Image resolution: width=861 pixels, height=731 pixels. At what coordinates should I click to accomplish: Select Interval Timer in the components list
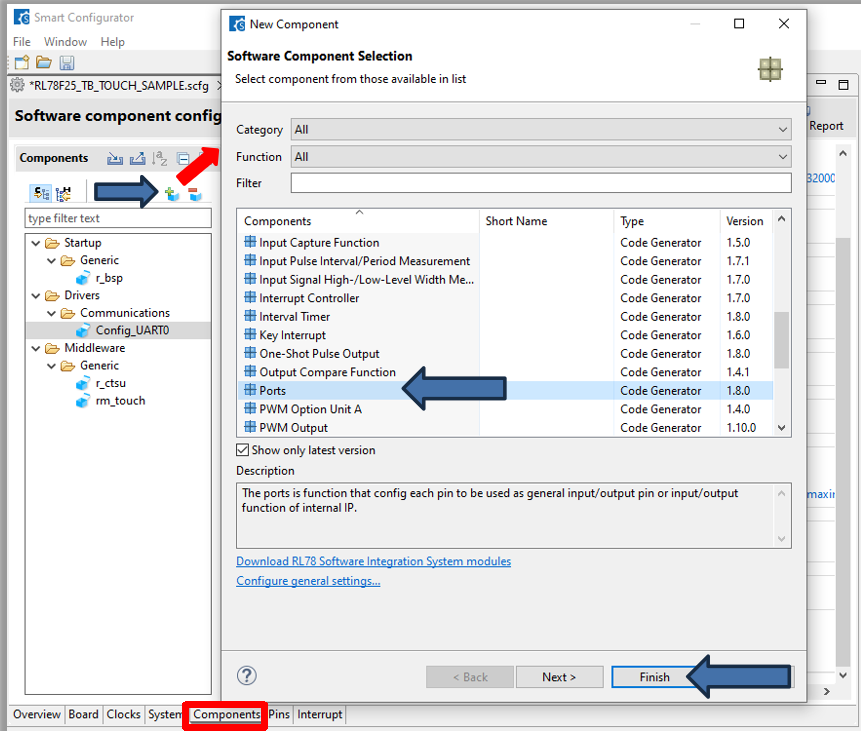(294, 317)
